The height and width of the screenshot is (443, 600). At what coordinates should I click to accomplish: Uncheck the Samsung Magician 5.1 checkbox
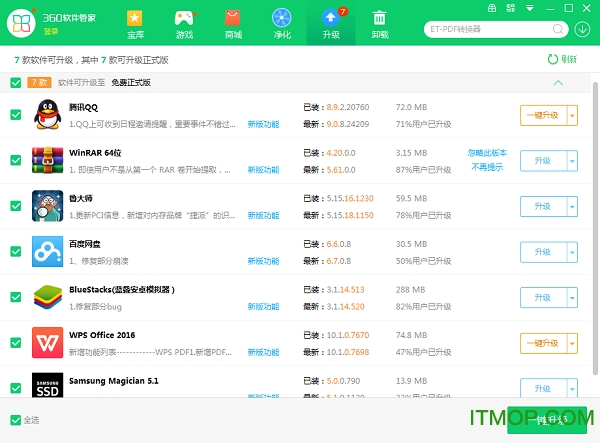pyautogui.click(x=16, y=388)
